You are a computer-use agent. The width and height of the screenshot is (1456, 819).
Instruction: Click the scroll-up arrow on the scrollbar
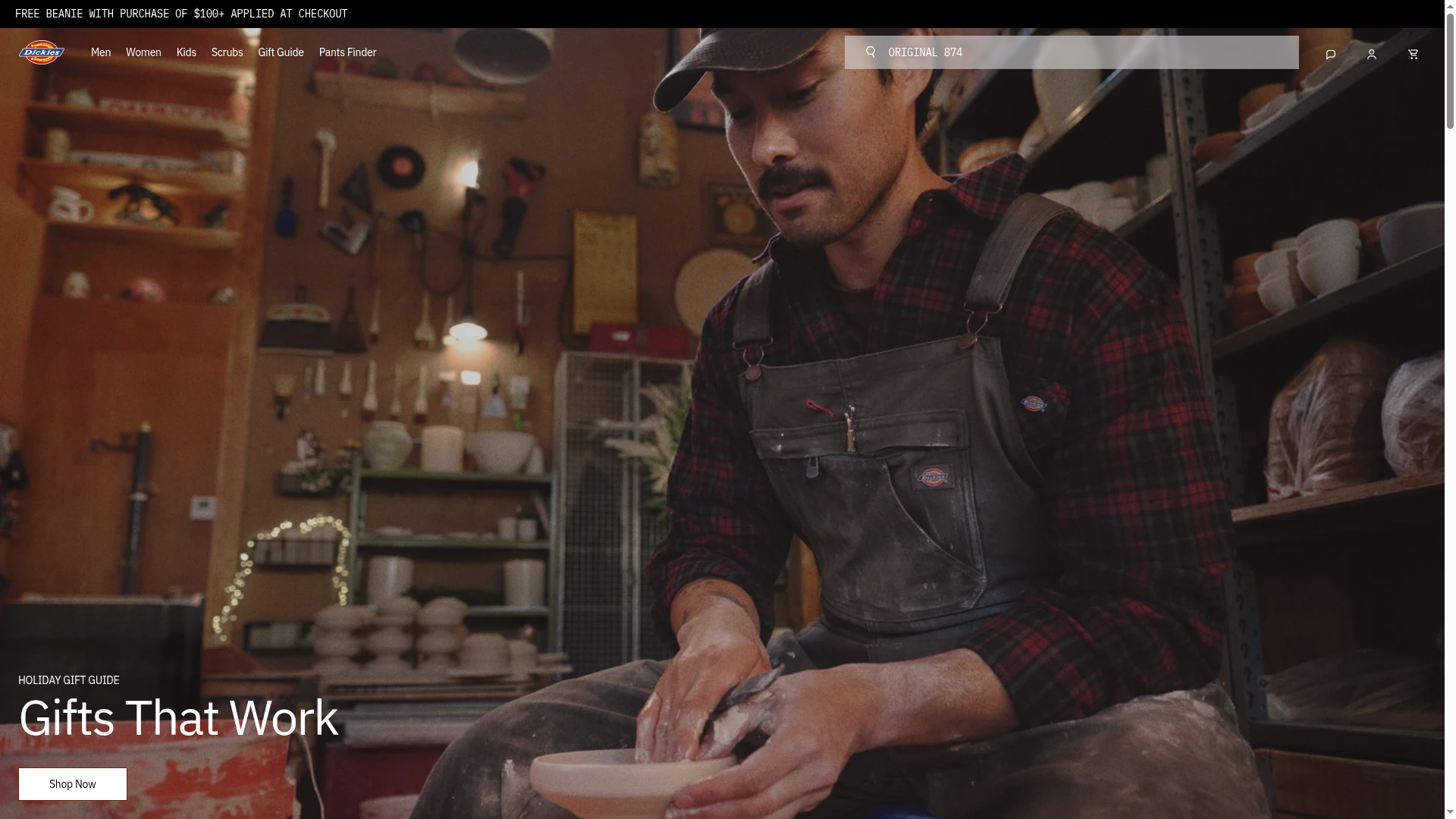[1449, 6]
